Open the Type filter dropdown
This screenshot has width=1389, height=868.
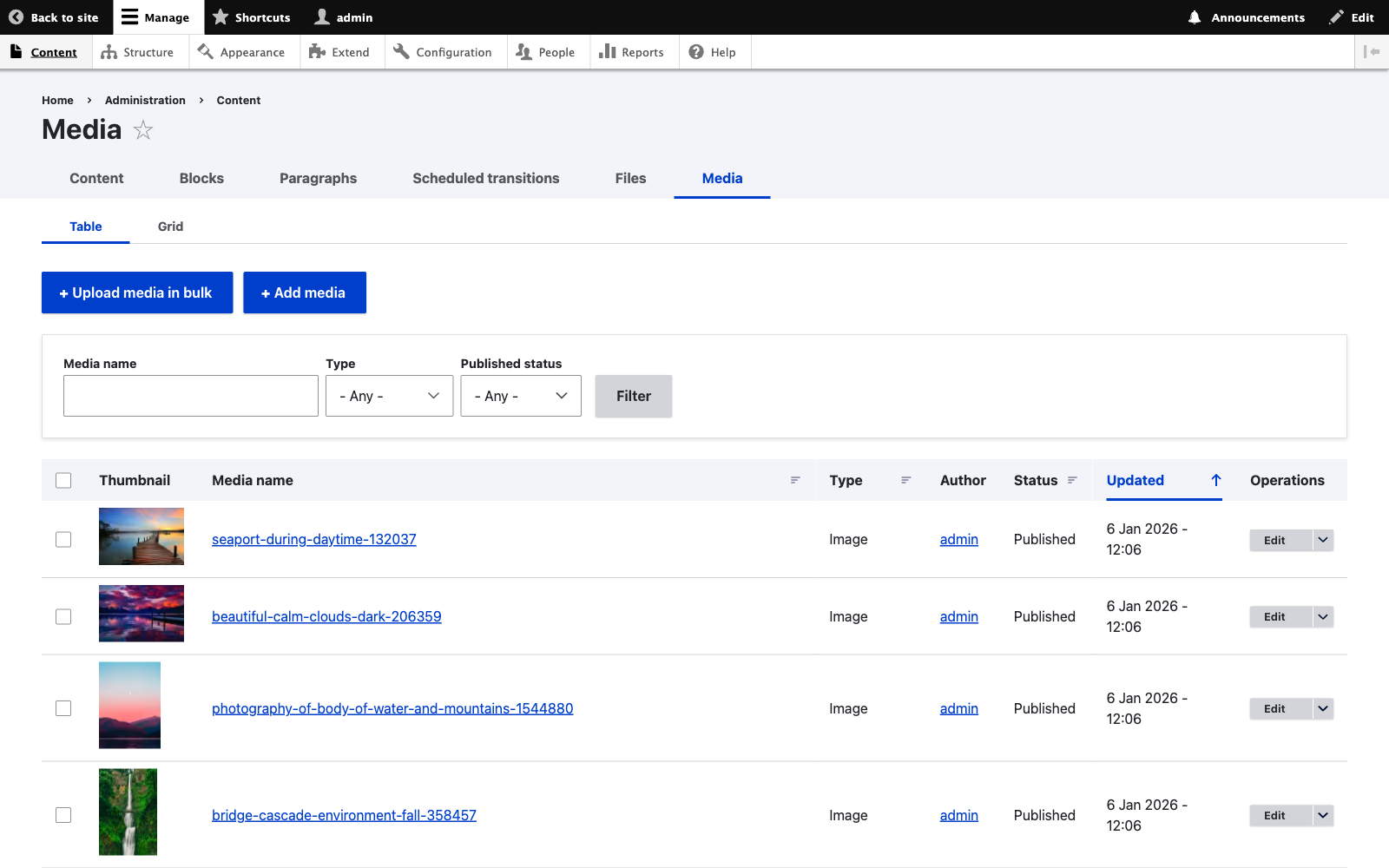coord(388,396)
